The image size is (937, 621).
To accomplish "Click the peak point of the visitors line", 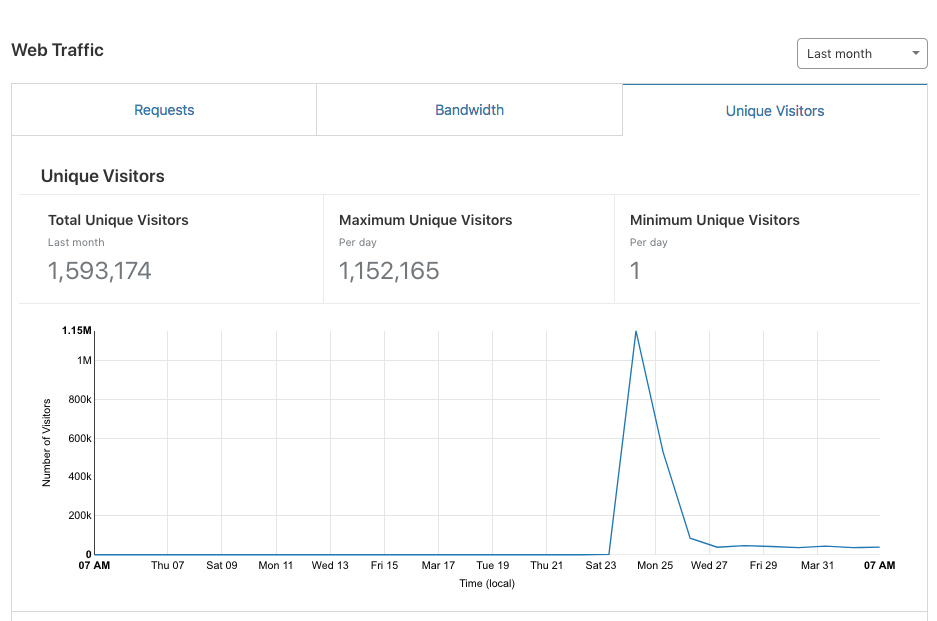I will (636, 331).
